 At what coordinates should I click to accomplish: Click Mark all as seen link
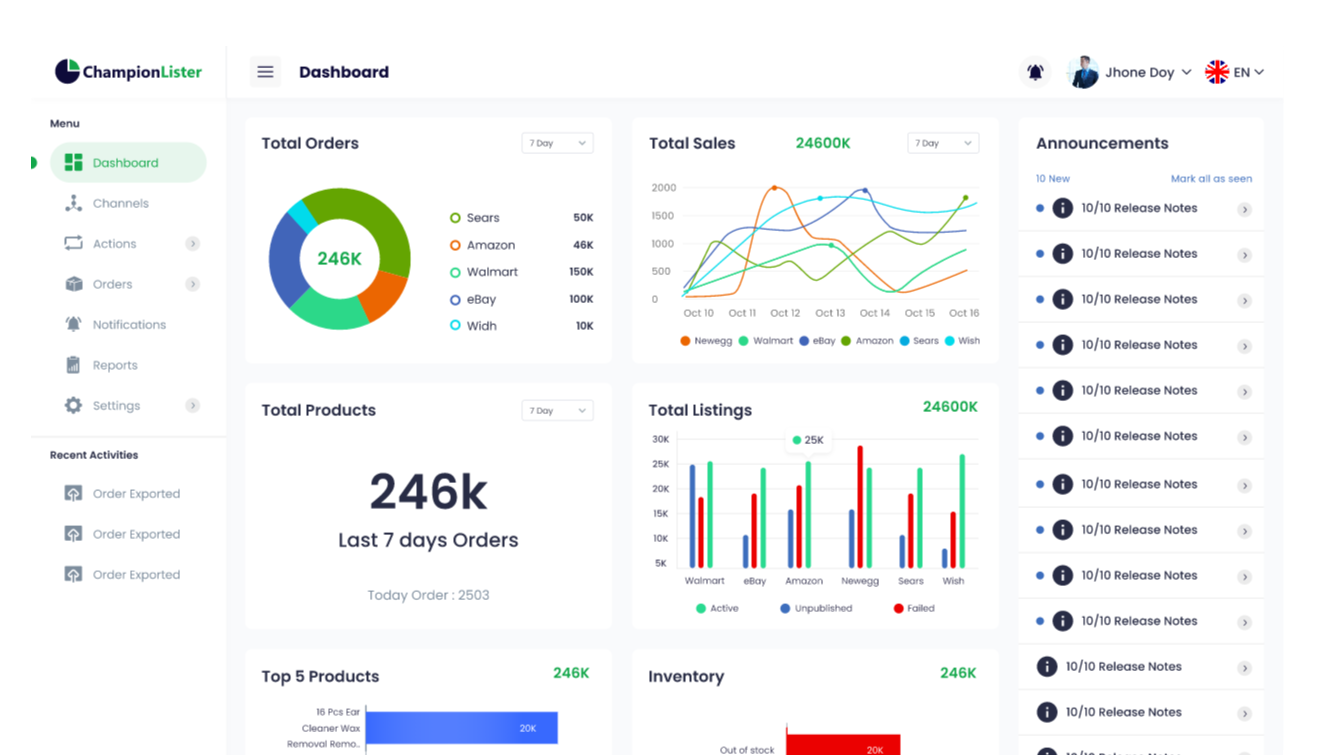(x=1211, y=178)
